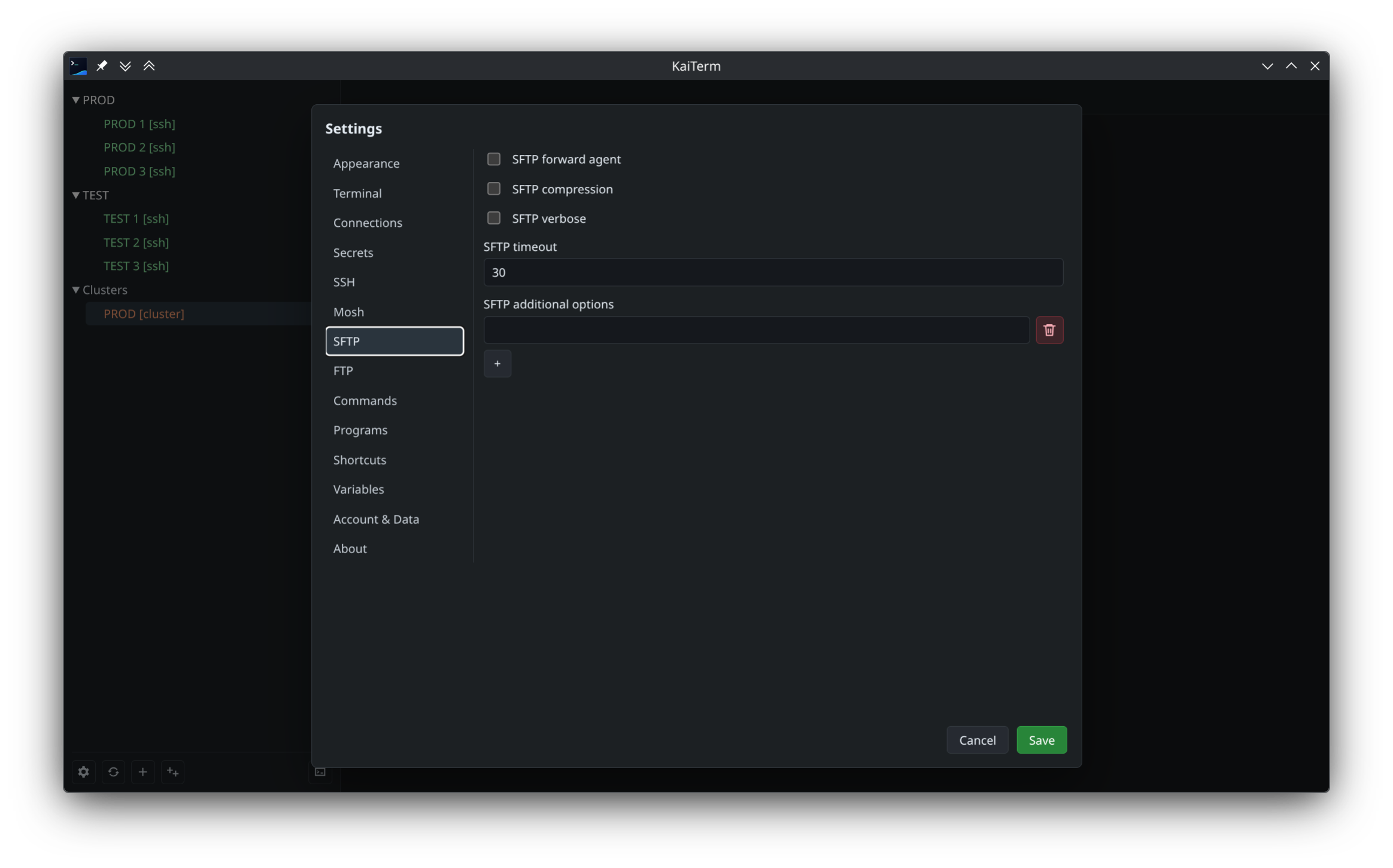Collapse the PROD group
The width and height of the screenshot is (1393, 868).
coord(76,100)
